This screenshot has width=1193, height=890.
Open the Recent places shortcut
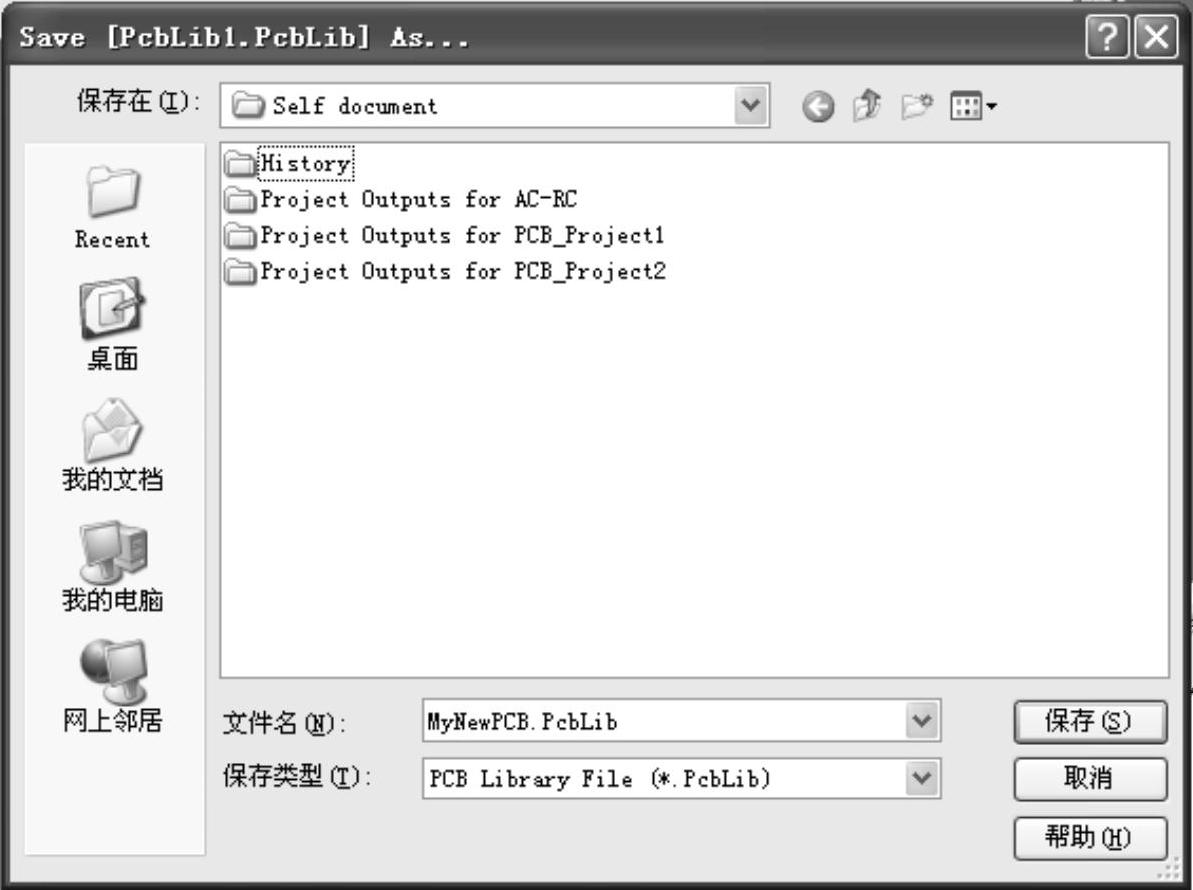(113, 207)
